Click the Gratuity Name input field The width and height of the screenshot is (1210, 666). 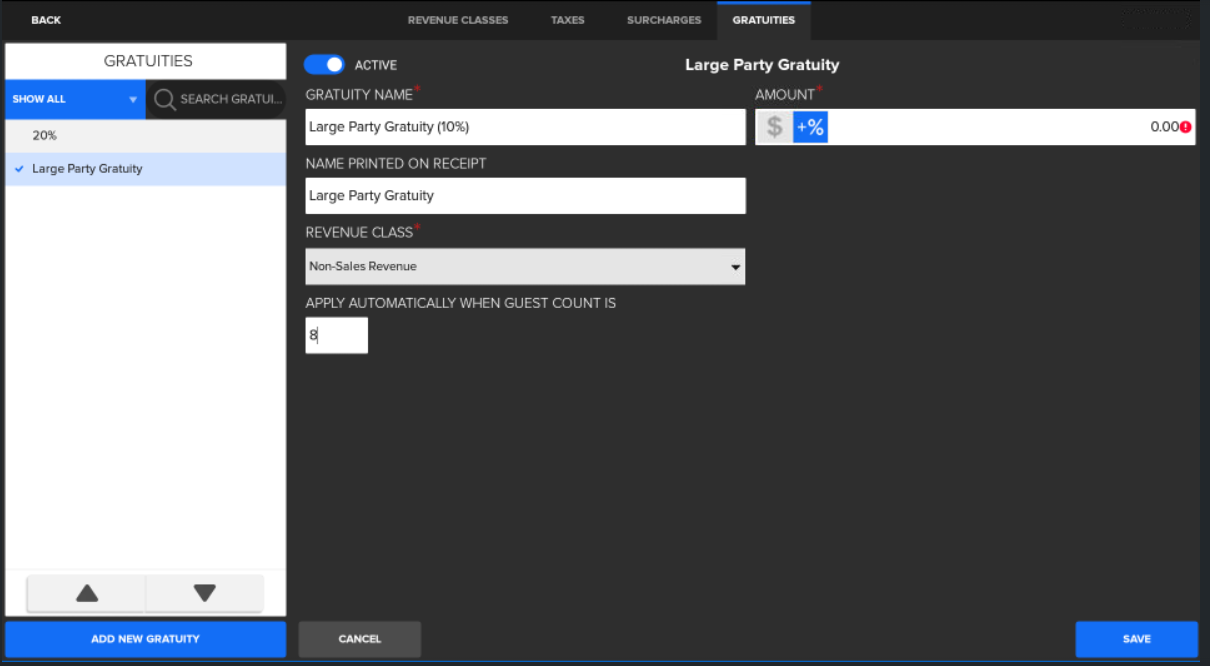point(525,127)
